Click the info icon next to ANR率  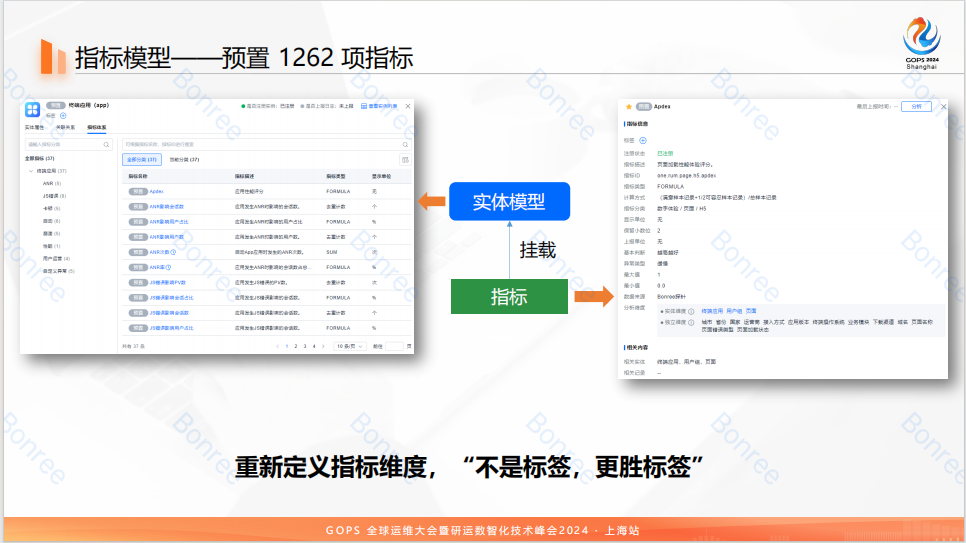point(168,267)
